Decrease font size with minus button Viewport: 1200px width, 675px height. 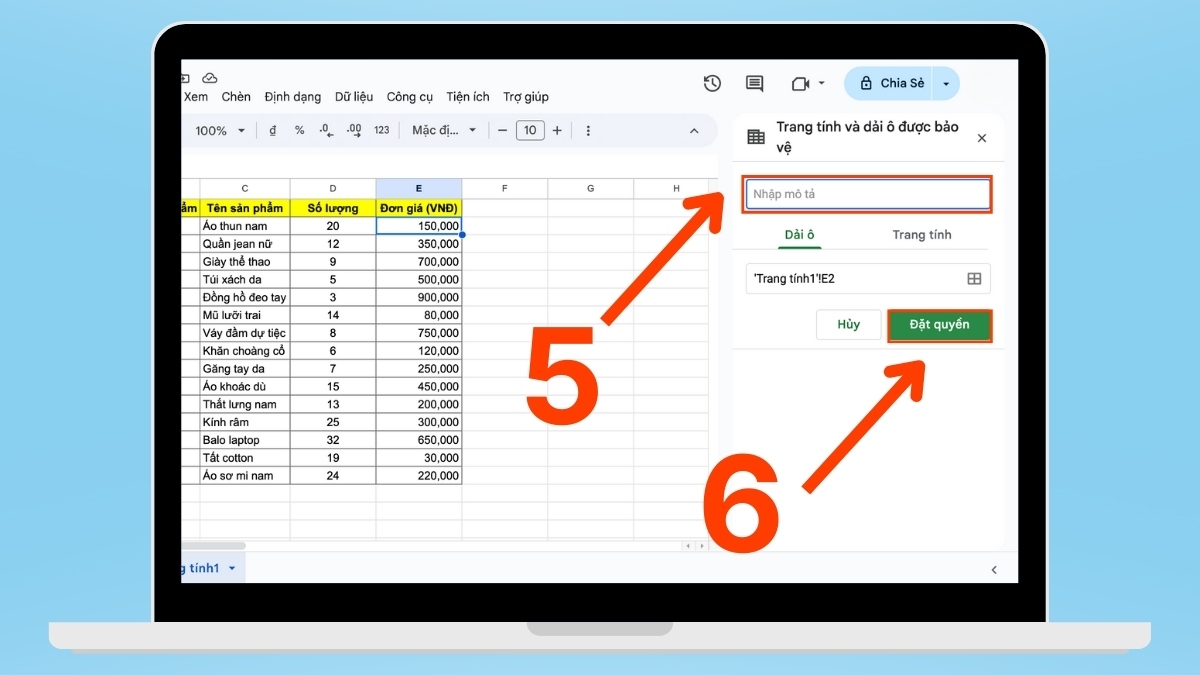(x=503, y=131)
